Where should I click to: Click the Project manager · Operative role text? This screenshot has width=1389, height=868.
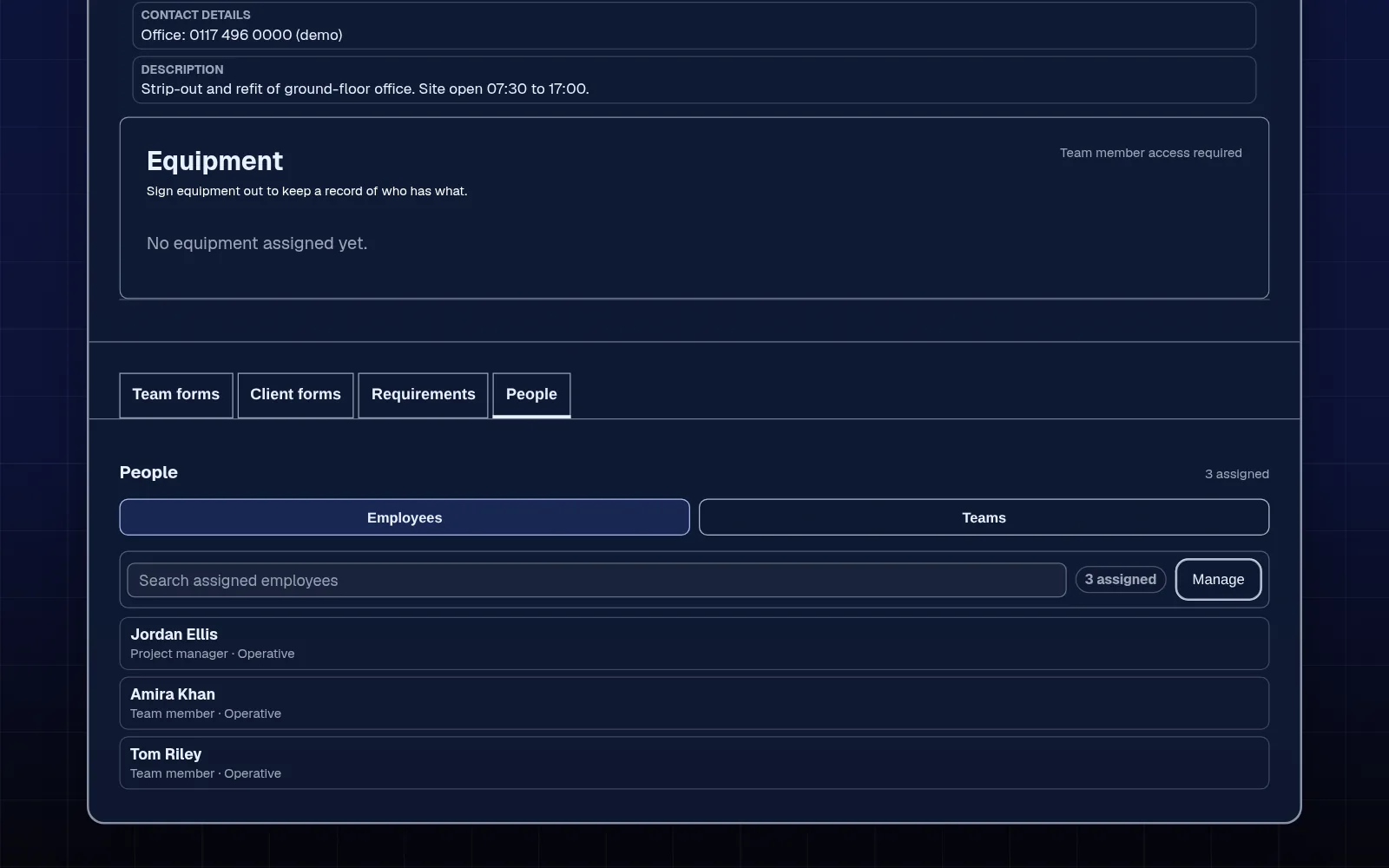click(x=213, y=654)
